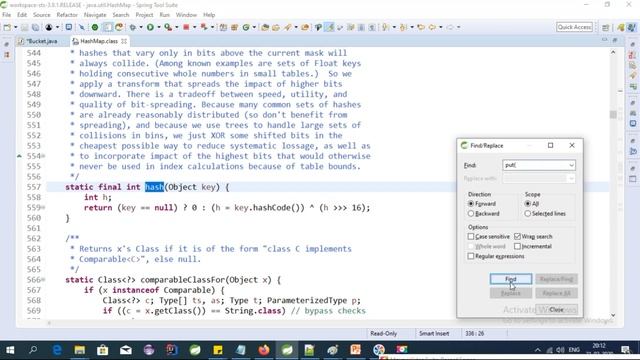Click the Search flashlight toolbar icon

coord(288,27)
